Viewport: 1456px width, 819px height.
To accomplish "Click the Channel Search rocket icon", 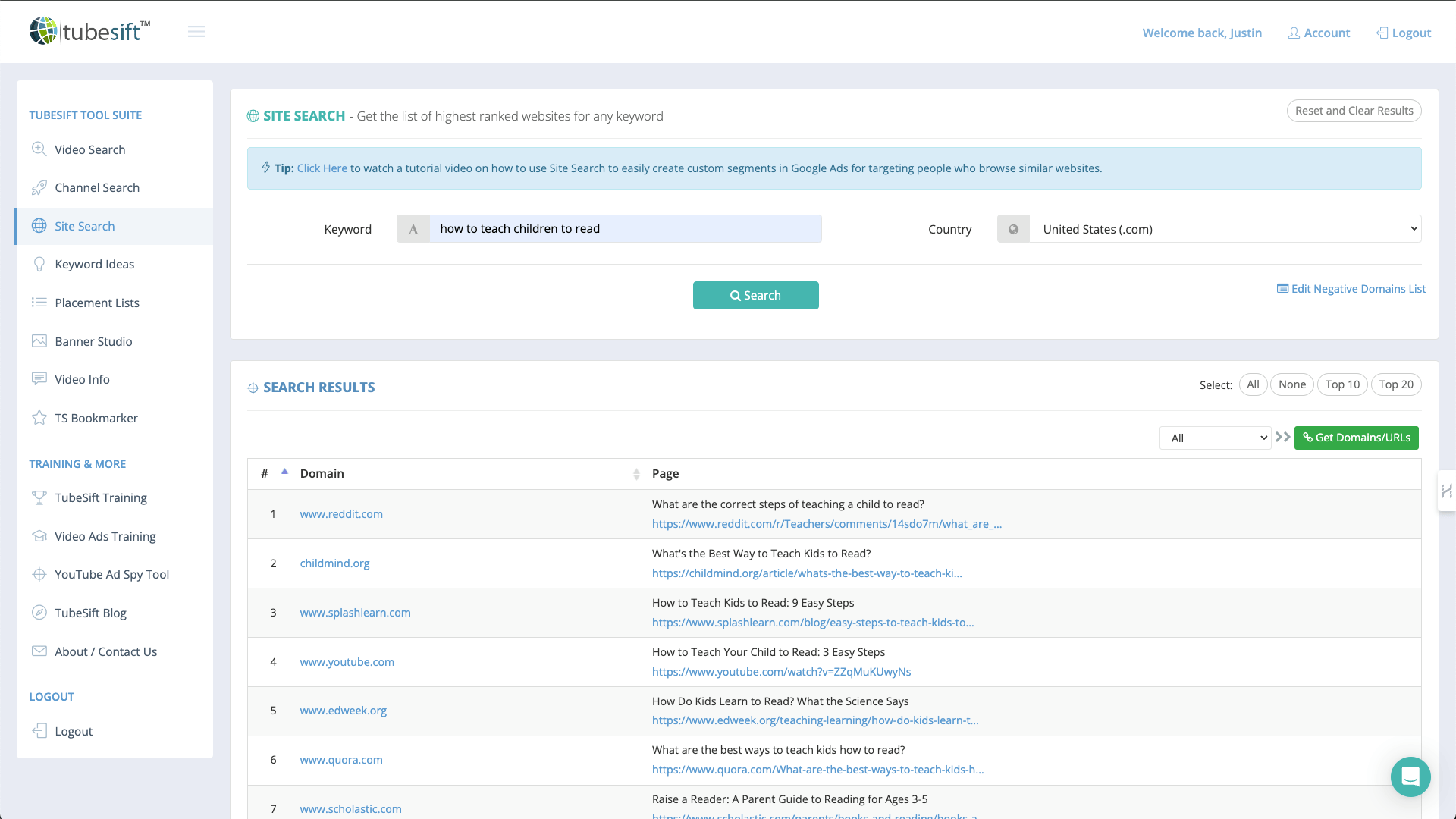I will point(39,187).
